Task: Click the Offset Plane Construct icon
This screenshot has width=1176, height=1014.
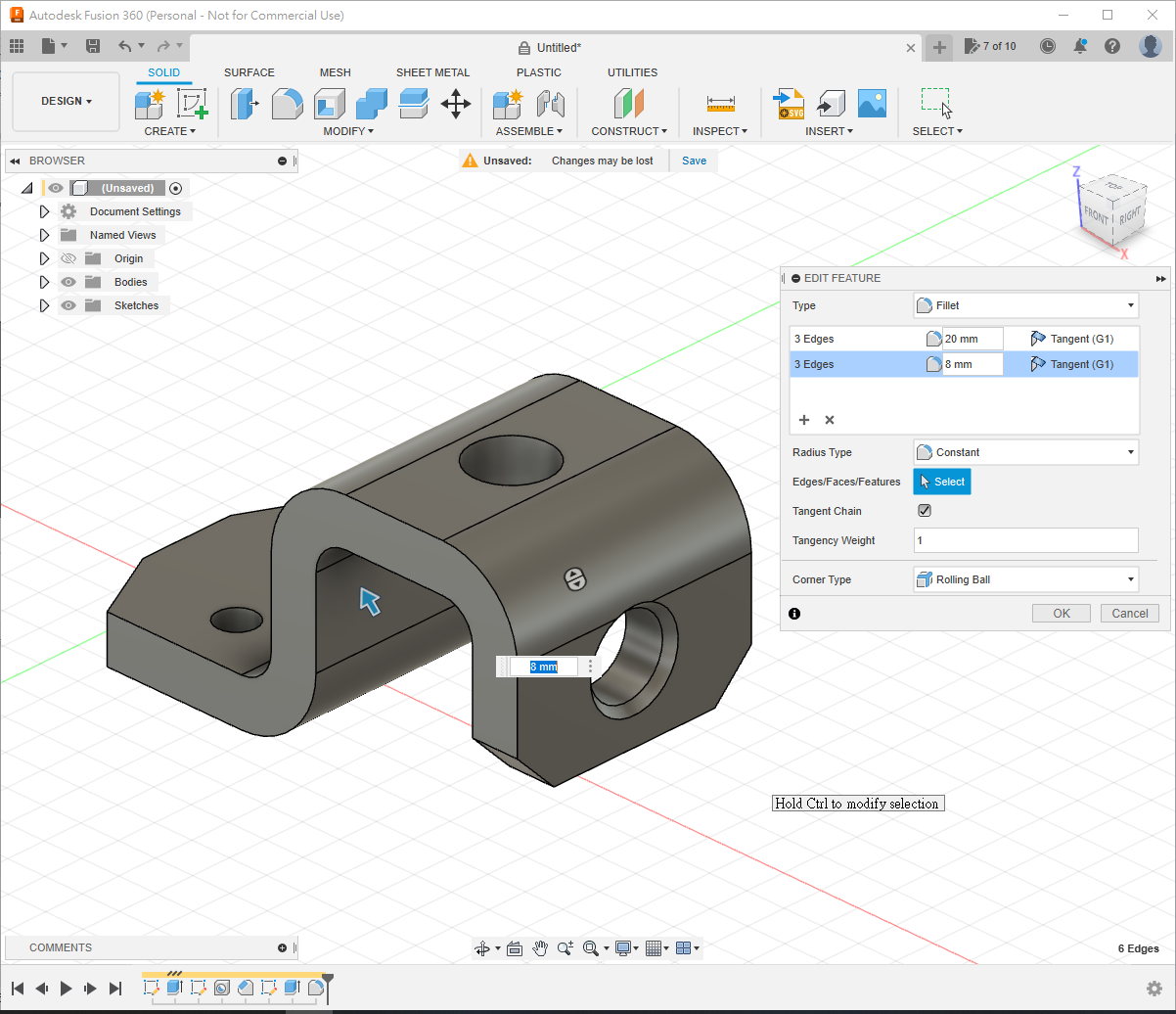Action: [x=629, y=103]
